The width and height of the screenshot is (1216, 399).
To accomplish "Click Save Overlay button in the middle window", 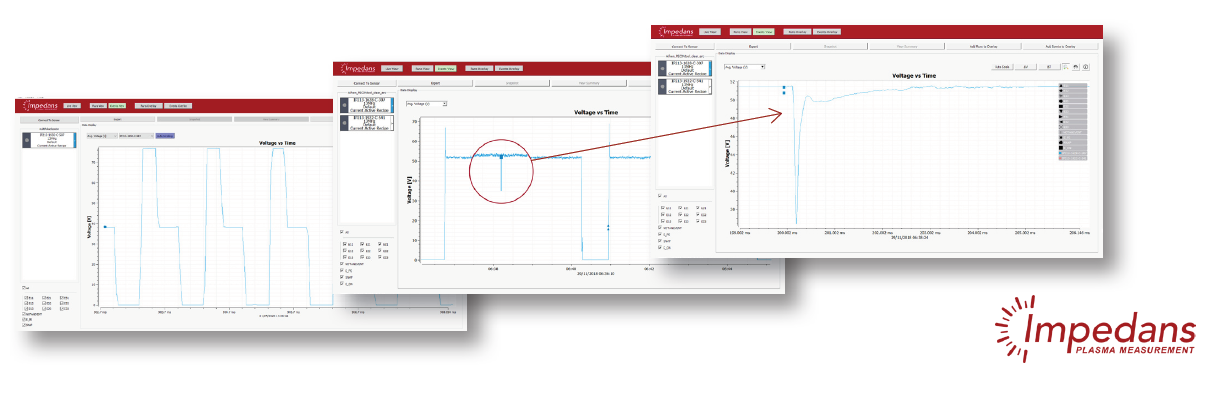I will click(479, 68).
